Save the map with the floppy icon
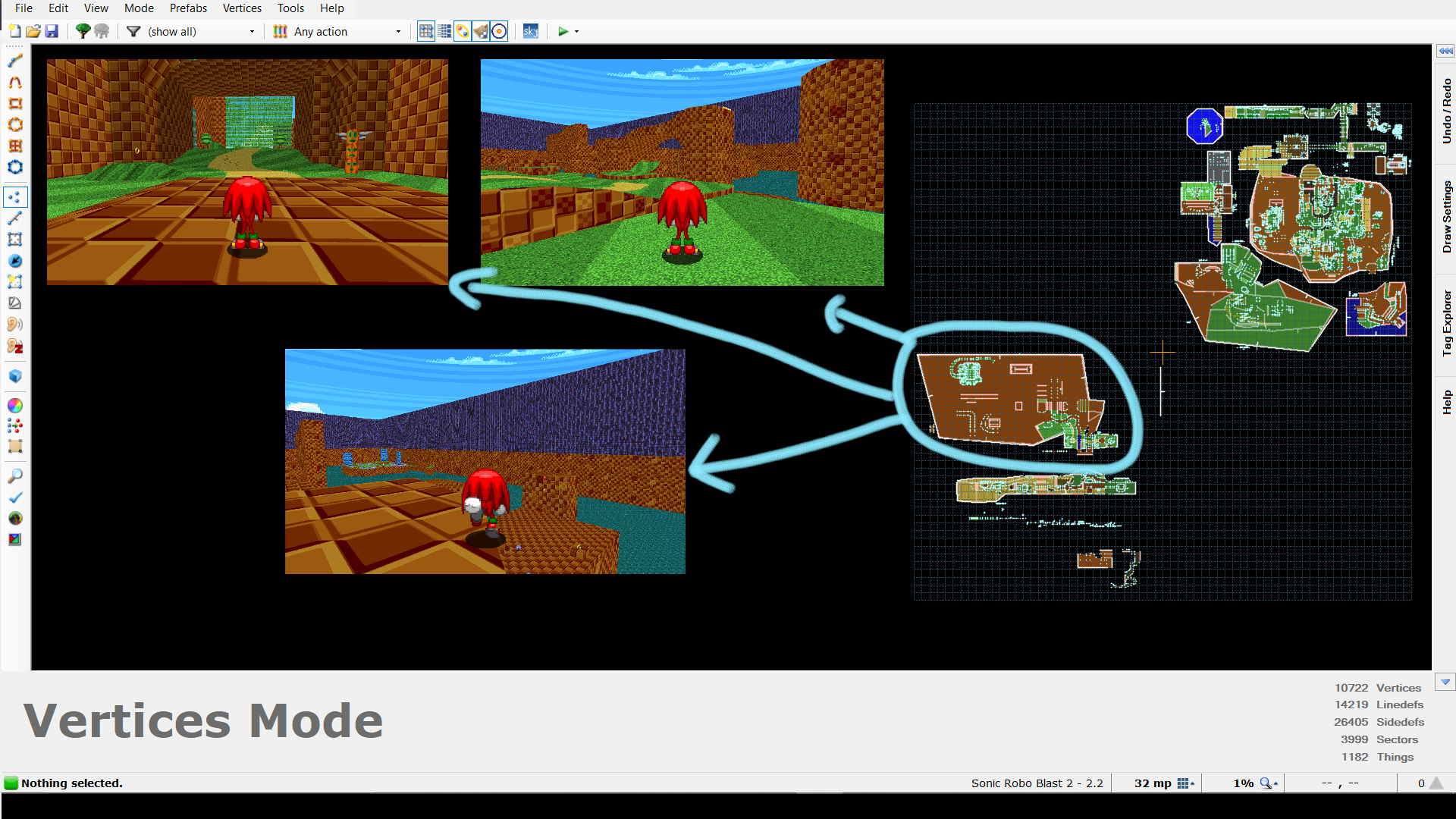This screenshot has height=819, width=1456. coord(52,31)
